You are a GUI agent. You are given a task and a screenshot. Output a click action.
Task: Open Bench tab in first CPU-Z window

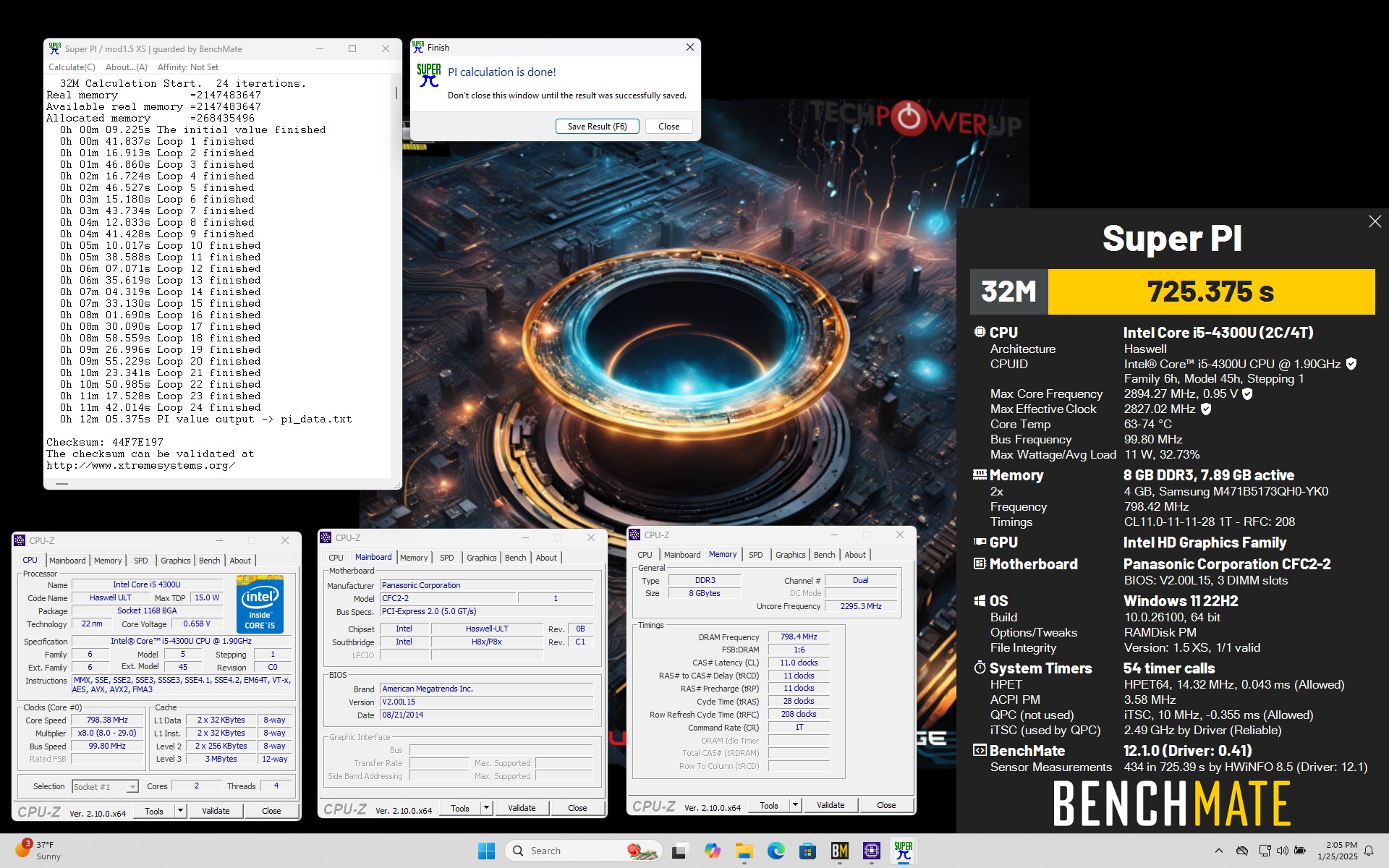click(x=209, y=561)
